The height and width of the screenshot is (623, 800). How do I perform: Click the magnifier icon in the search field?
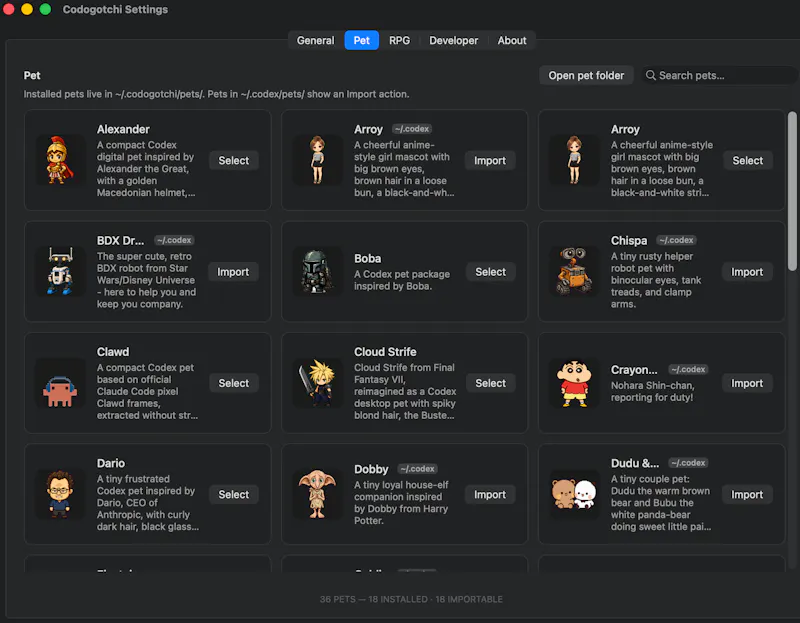(x=651, y=76)
